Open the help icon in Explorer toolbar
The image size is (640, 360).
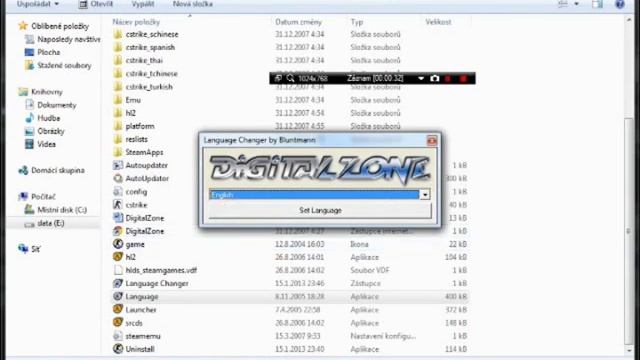coord(620,4)
